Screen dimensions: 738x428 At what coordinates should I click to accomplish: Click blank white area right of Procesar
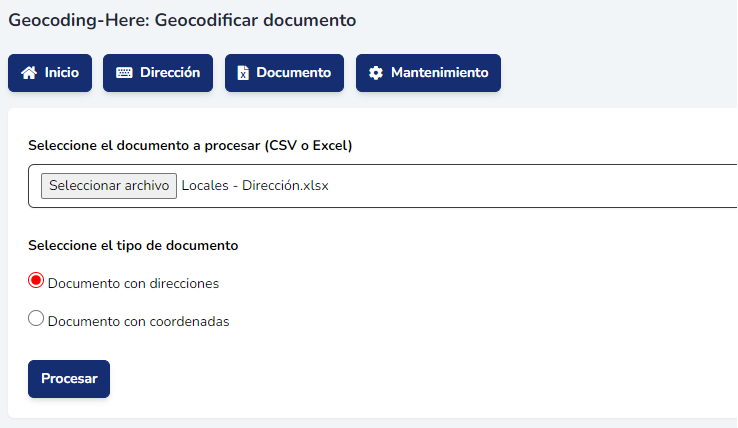coord(400,379)
